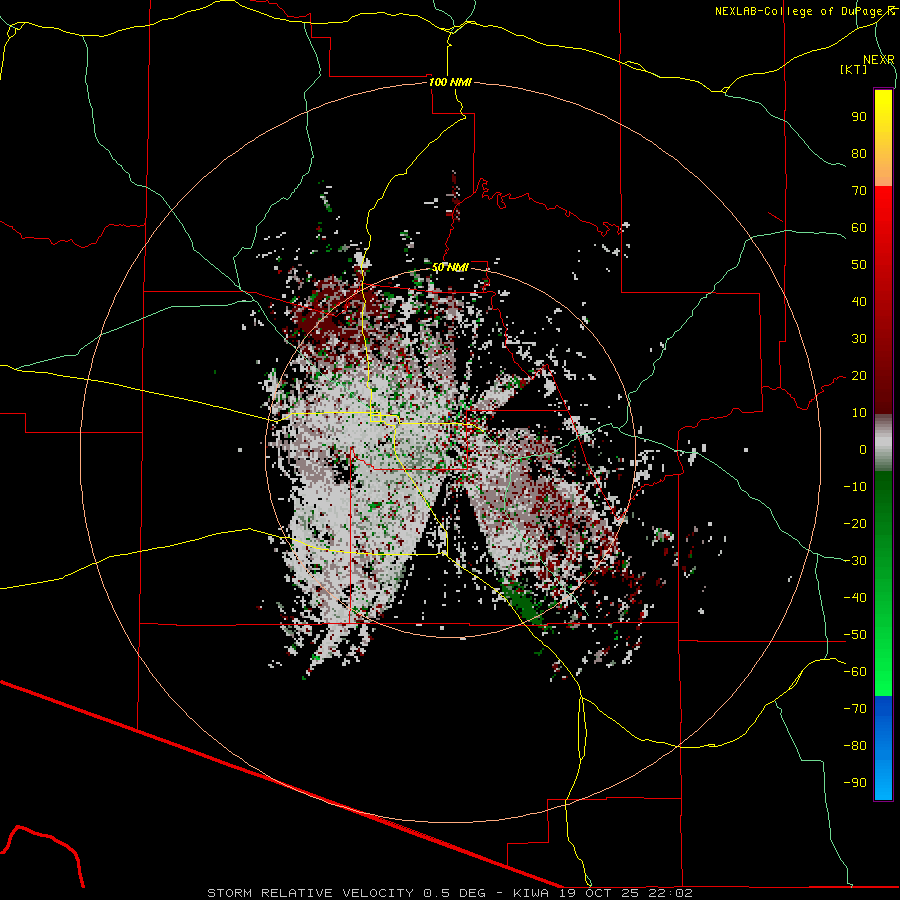Click the -80 value on velocity scale
Image resolution: width=900 pixels, height=900 pixels.
click(855, 746)
